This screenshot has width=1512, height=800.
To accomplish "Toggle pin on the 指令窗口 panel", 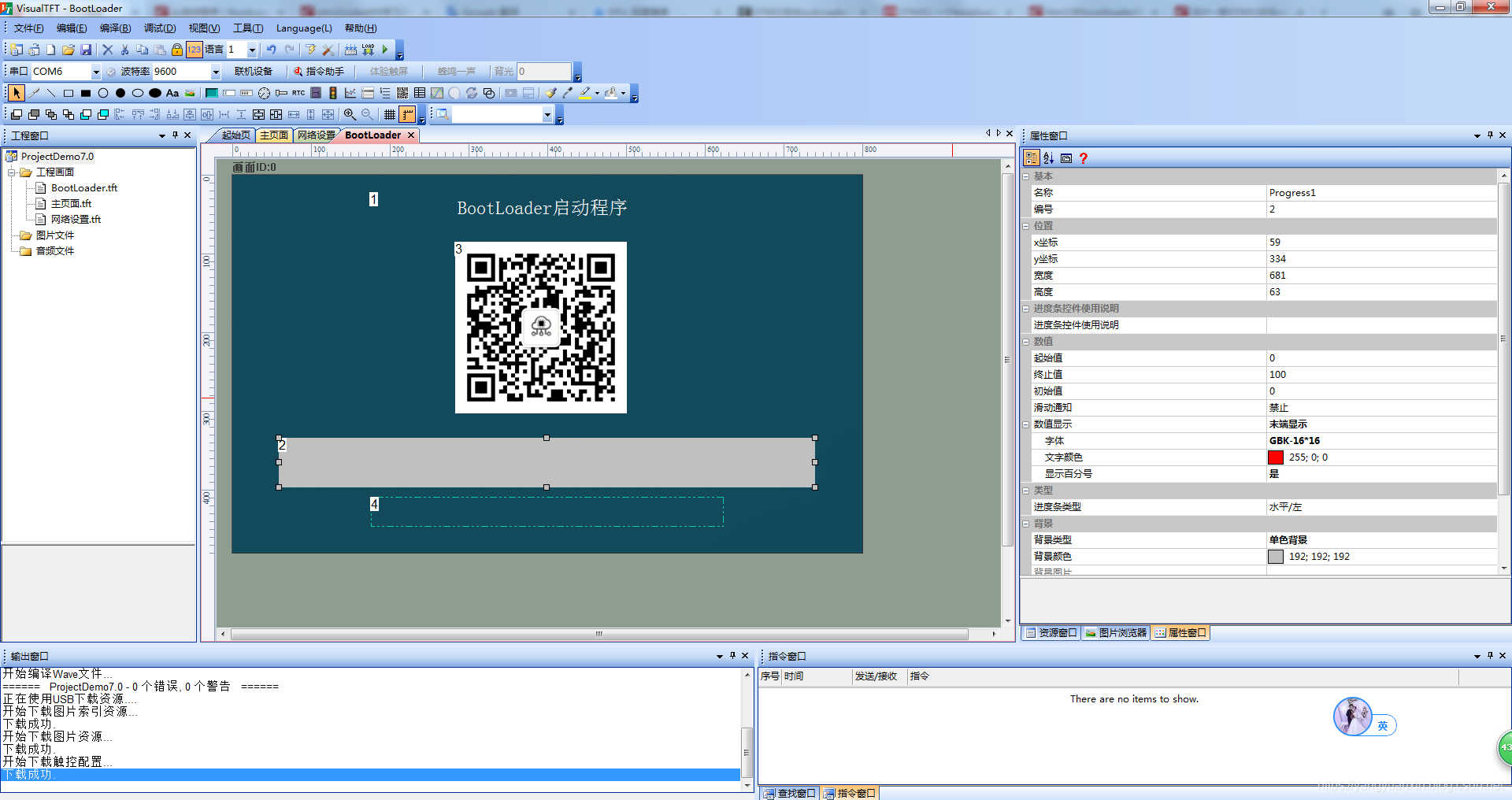I will click(1490, 656).
